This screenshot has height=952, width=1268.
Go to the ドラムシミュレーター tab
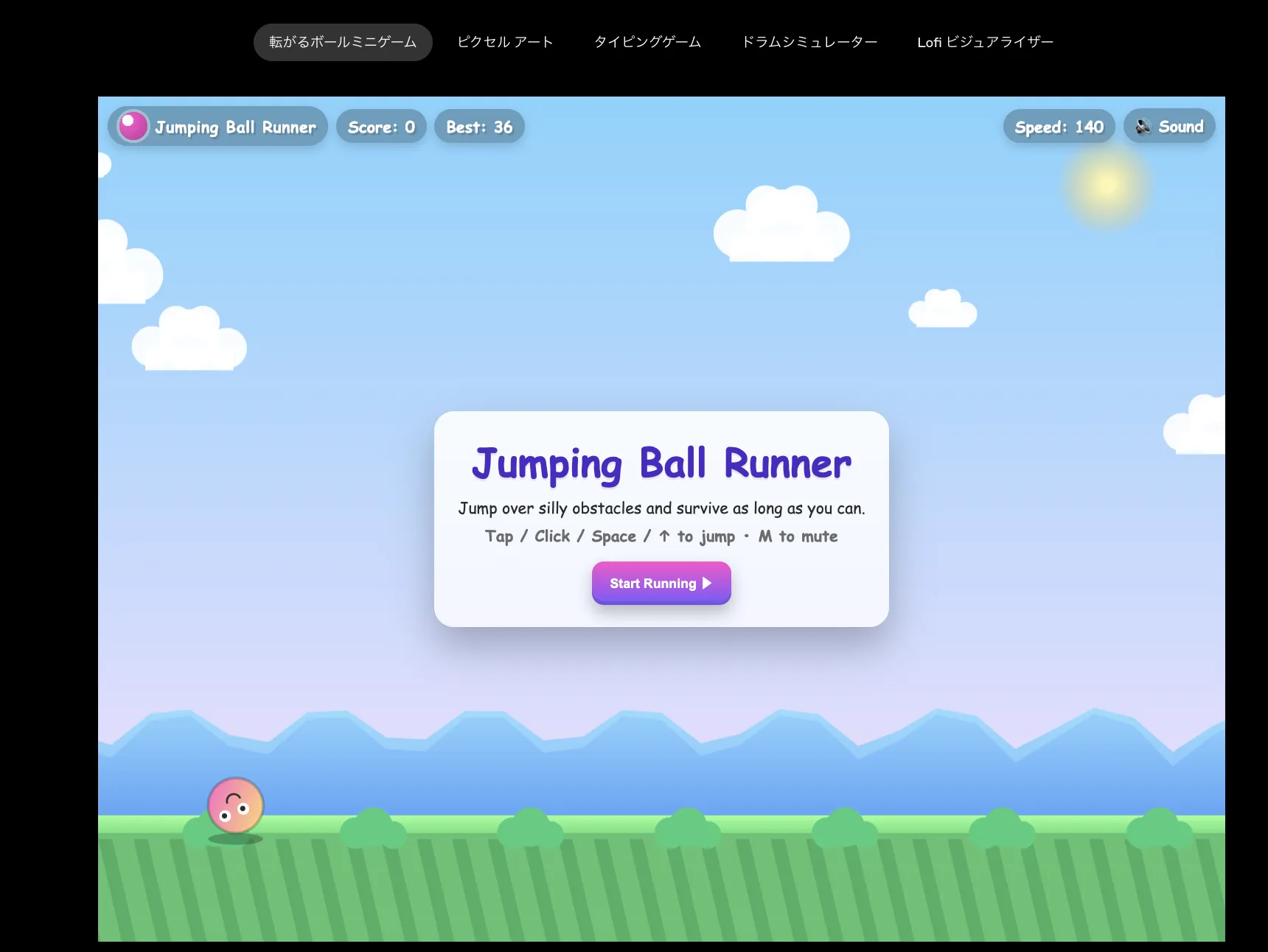pyautogui.click(x=809, y=42)
